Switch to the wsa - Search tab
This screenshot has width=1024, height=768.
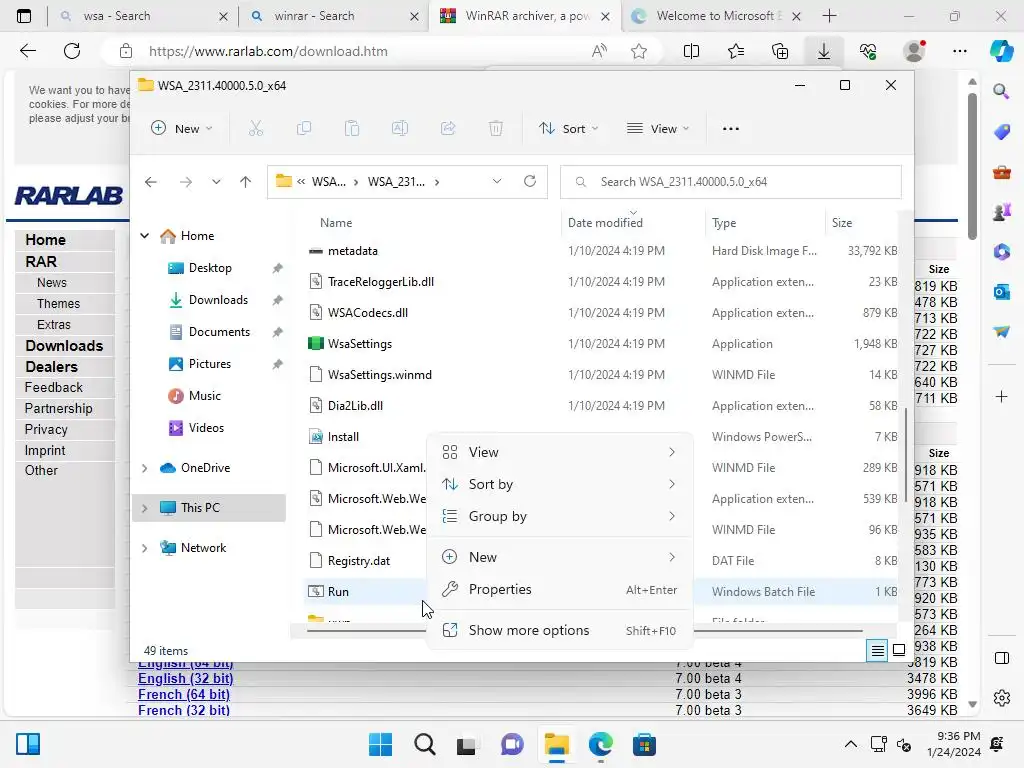point(144,16)
